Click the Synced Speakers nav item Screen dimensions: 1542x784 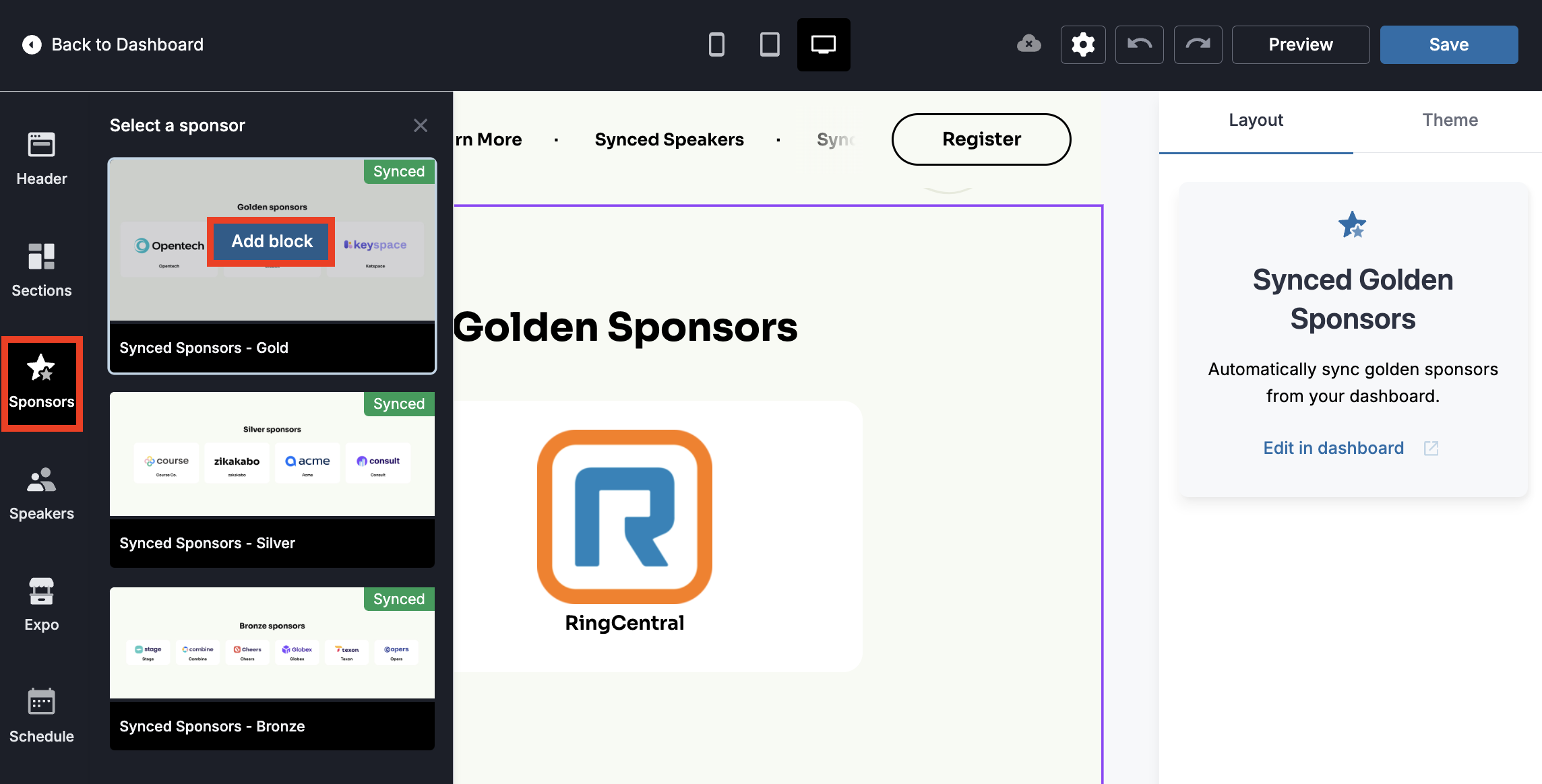point(669,139)
